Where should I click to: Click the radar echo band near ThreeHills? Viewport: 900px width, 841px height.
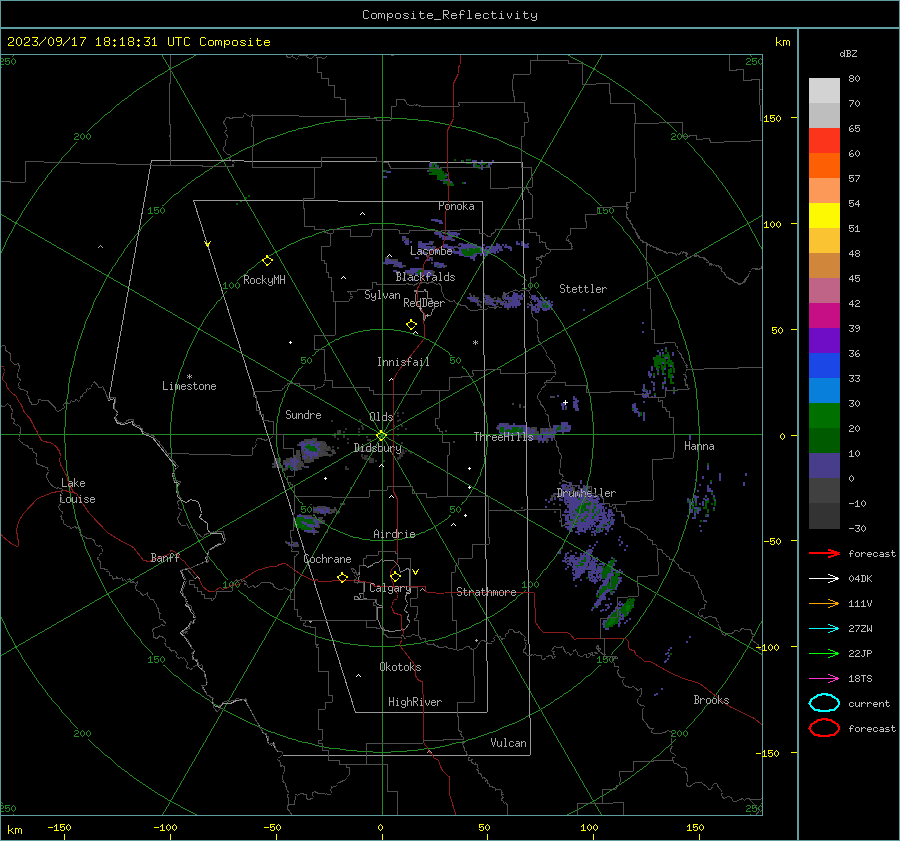point(534,429)
